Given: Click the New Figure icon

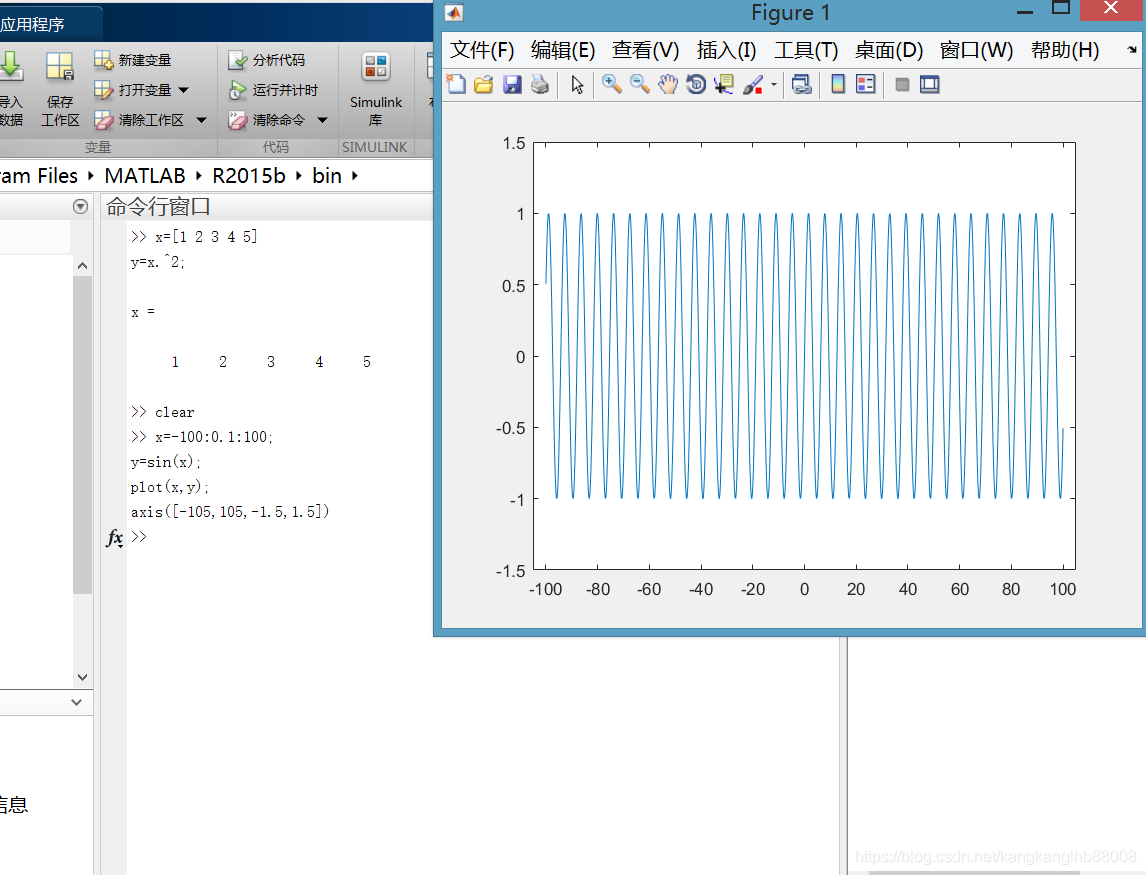Looking at the screenshot, I should (456, 85).
